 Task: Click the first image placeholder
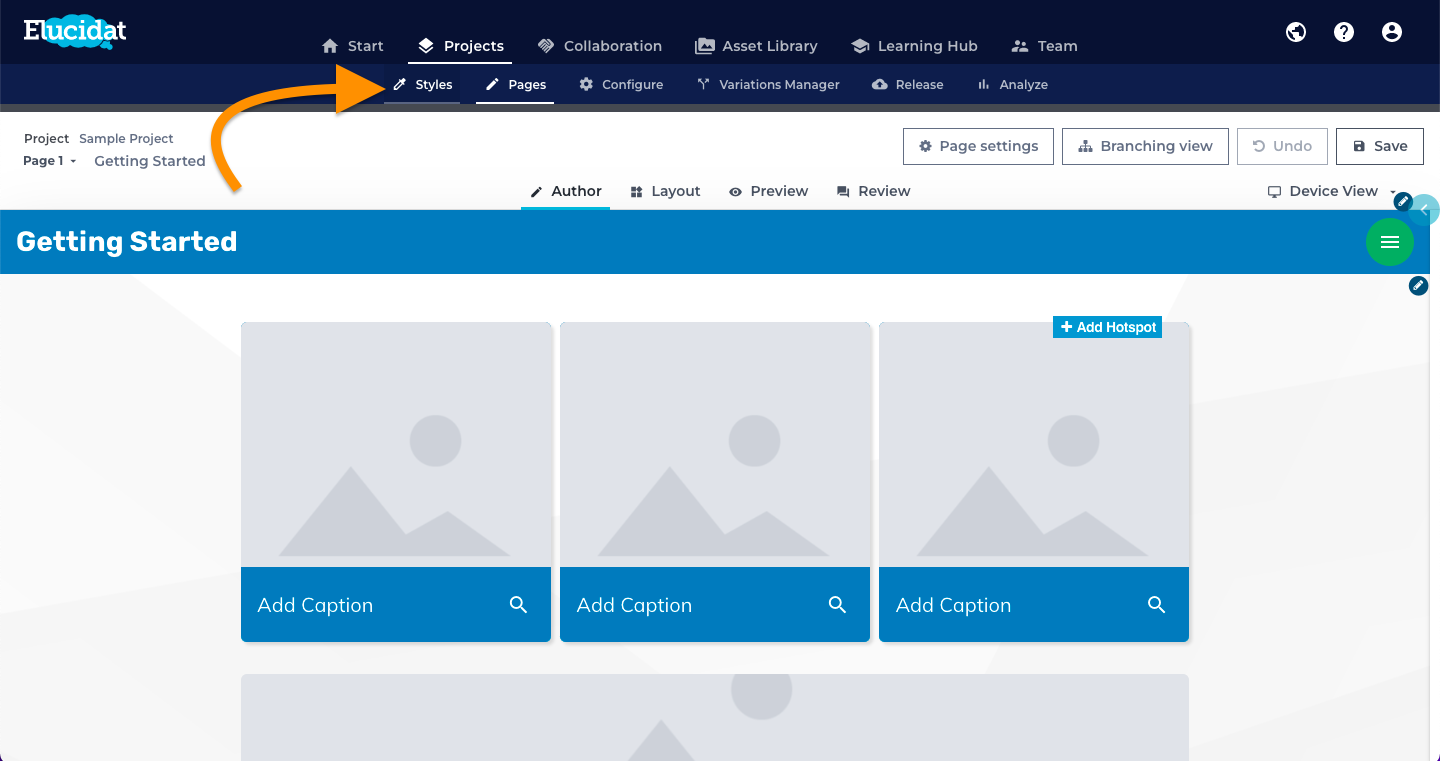click(x=396, y=445)
